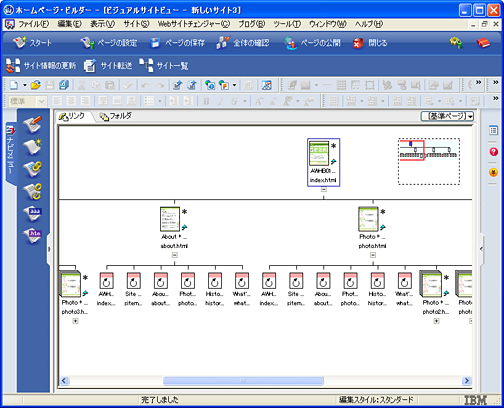Click the navi menu blue link chain icon
This screenshot has height=408, width=504.
[x=32, y=169]
